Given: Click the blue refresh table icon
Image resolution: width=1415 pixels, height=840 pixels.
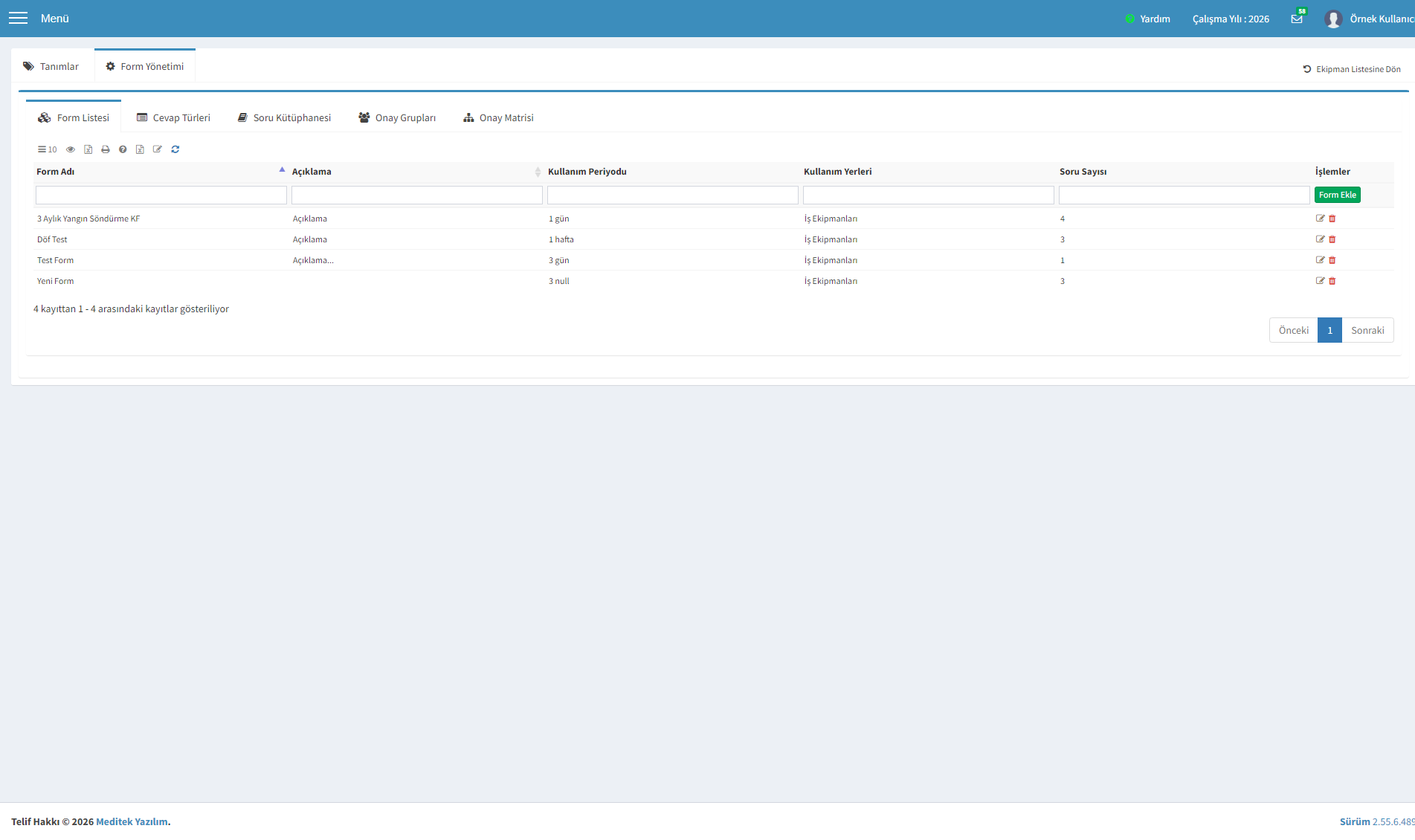Looking at the screenshot, I should (x=175, y=149).
